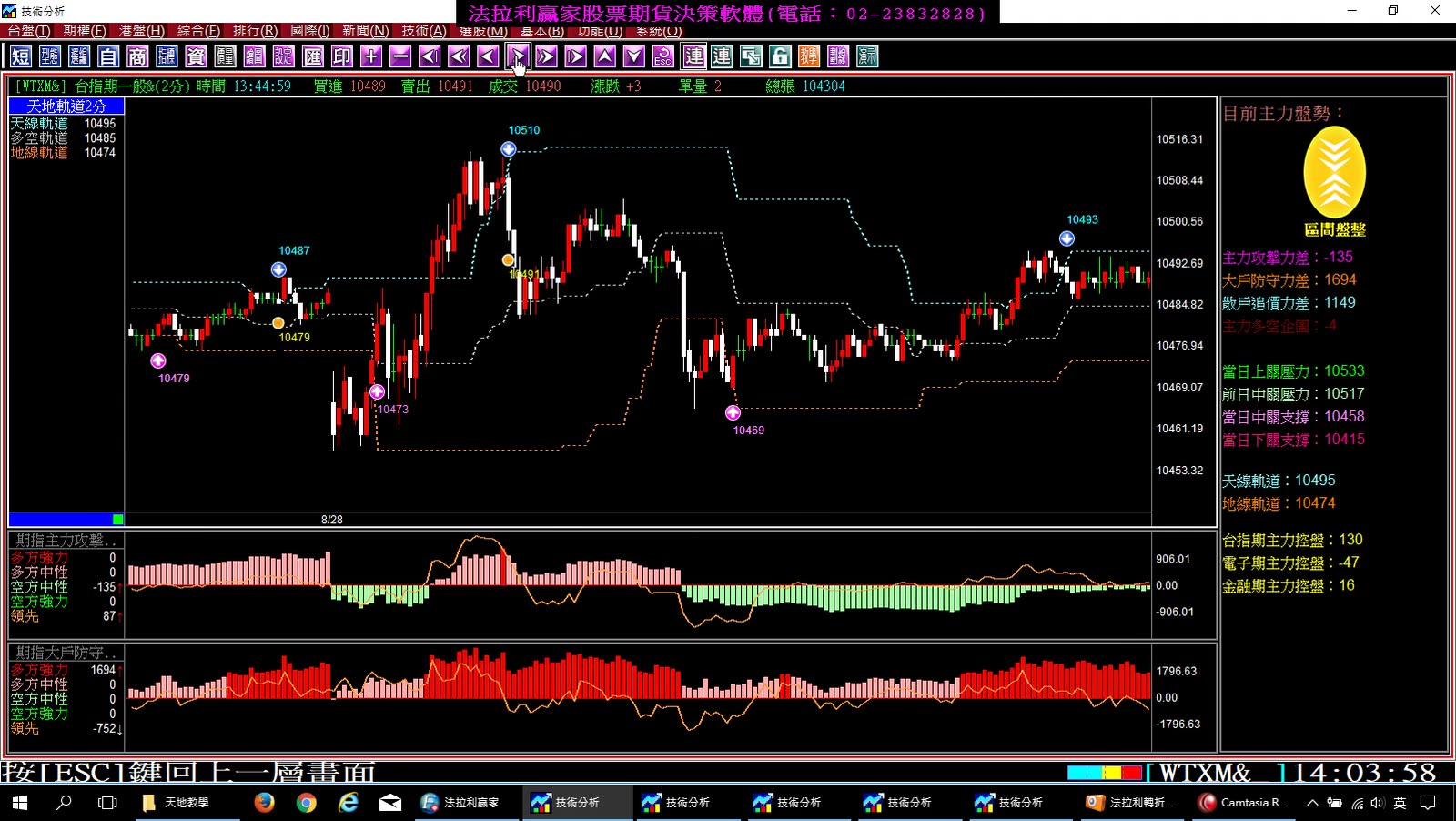Click the fast-forward double arrow button
This screenshot has width=1456, height=821.
pyautogui.click(x=547, y=56)
